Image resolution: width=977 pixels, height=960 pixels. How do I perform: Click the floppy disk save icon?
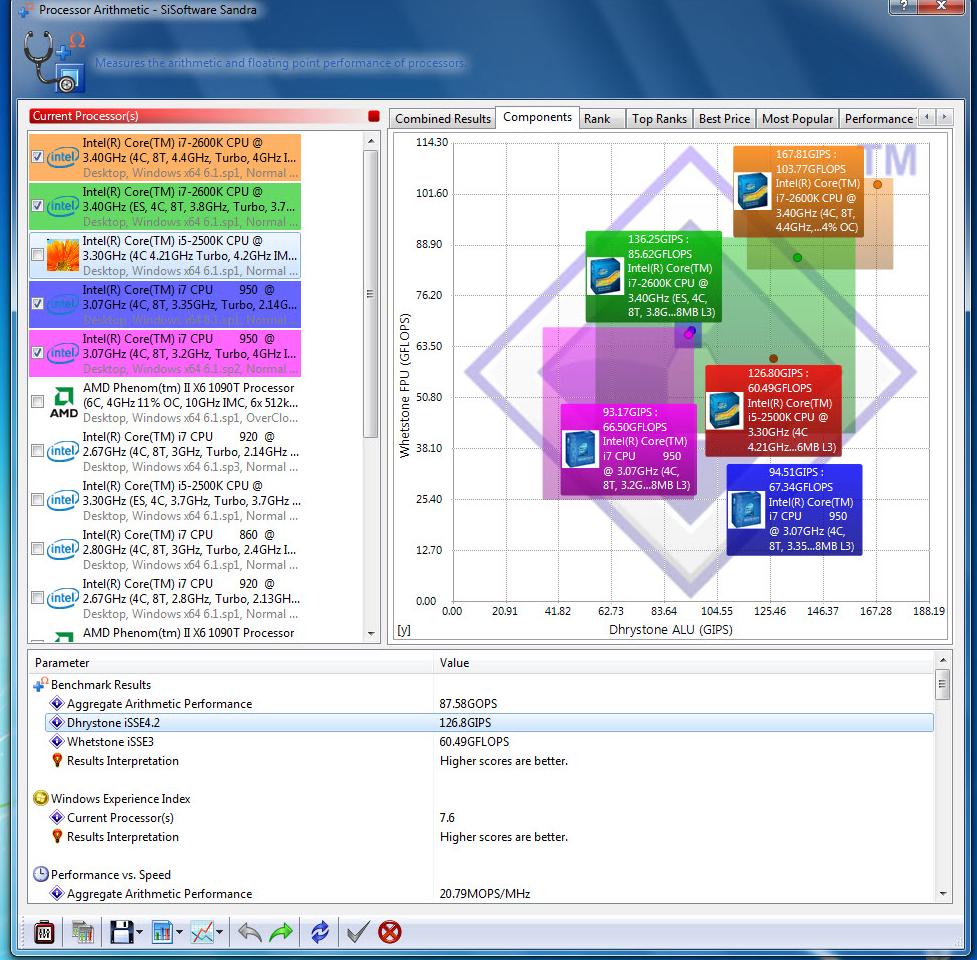tap(122, 932)
